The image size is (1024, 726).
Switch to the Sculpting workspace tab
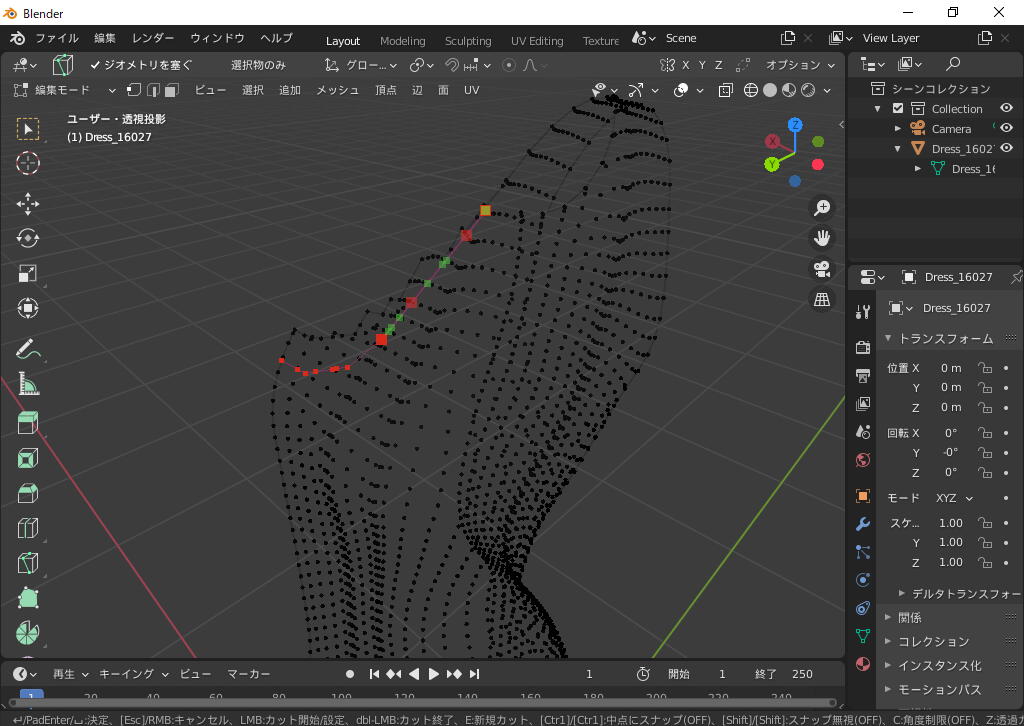point(468,40)
